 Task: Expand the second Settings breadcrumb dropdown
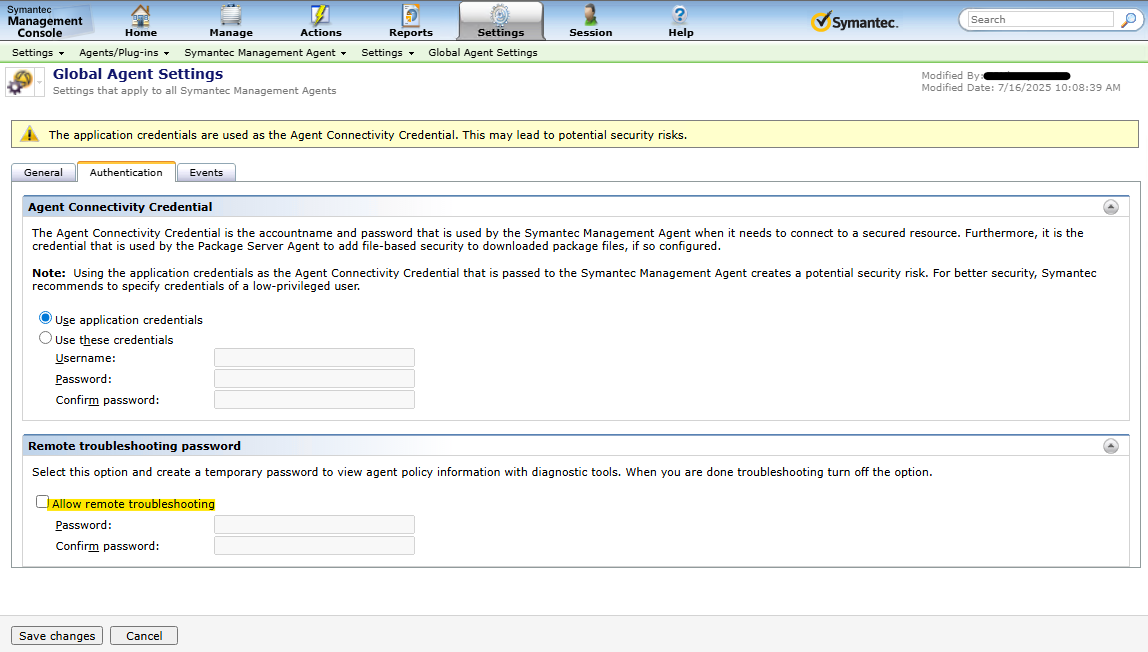(x=411, y=53)
